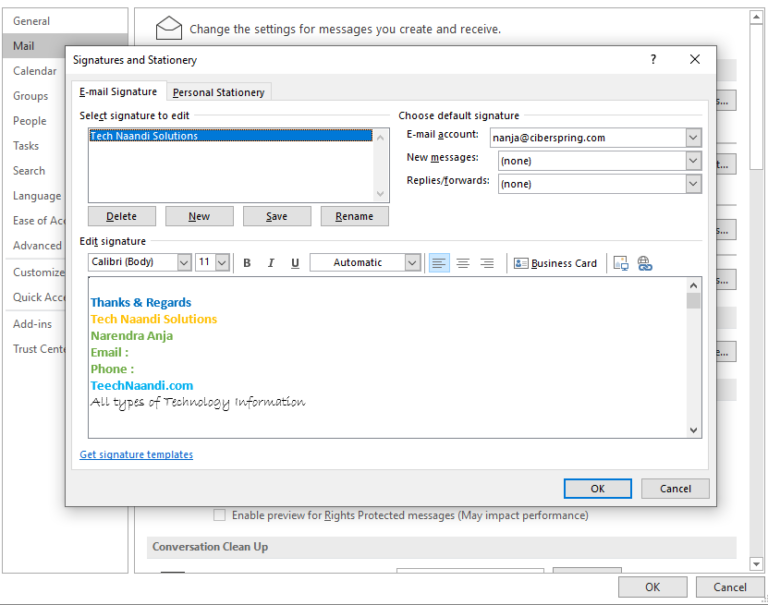
Task: Delete the selected signature
Action: [121, 216]
